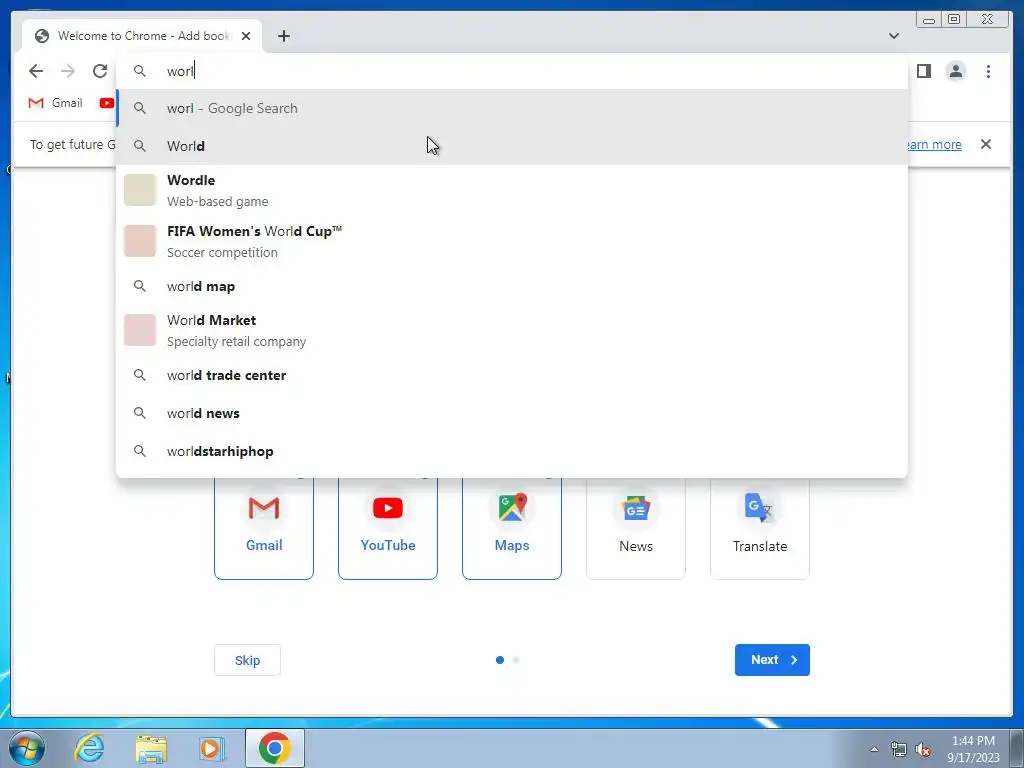This screenshot has width=1024, height=768.
Task: Follow the Learn more link
Action: 933,144
